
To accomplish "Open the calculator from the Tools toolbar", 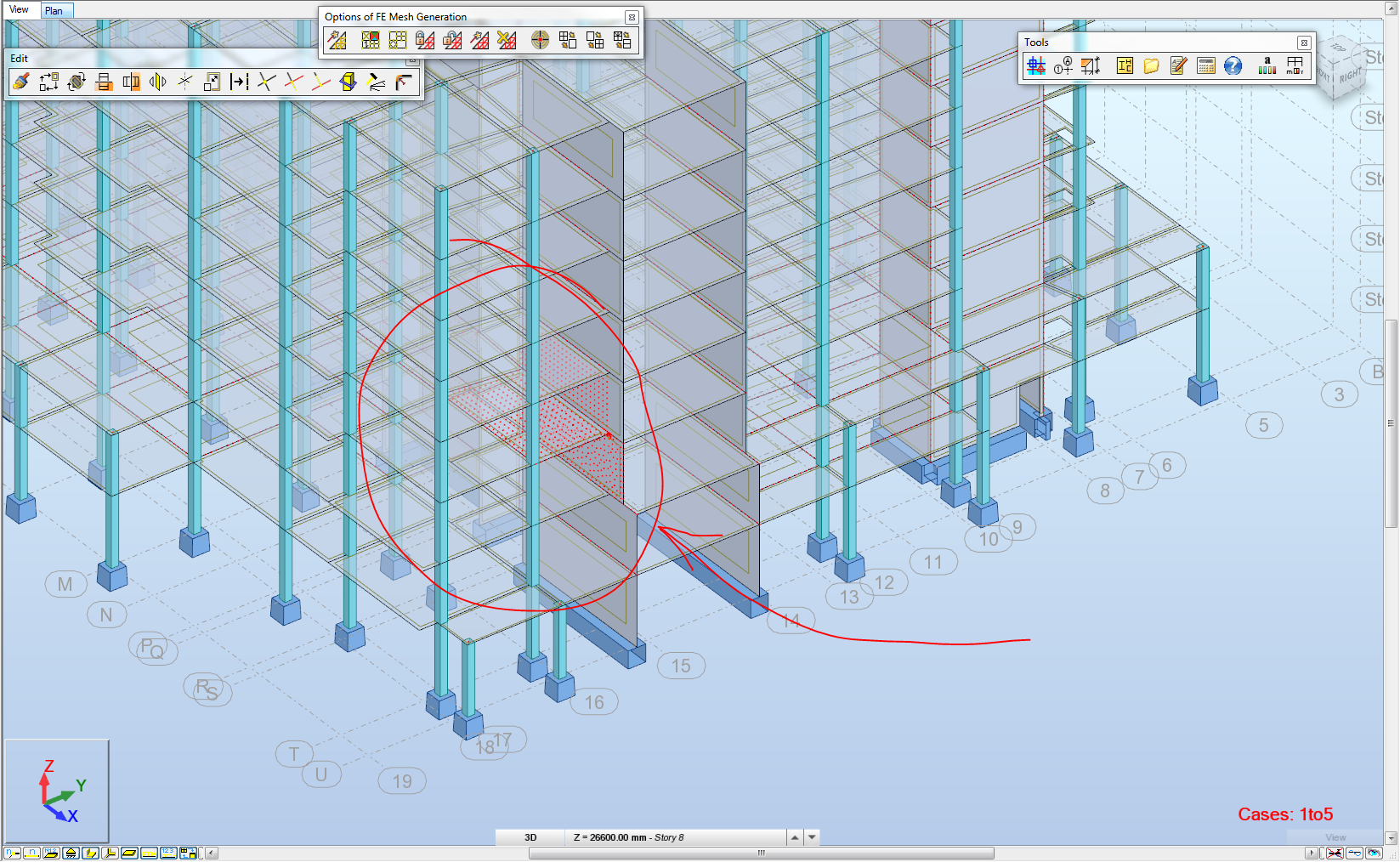I will tap(1205, 65).
